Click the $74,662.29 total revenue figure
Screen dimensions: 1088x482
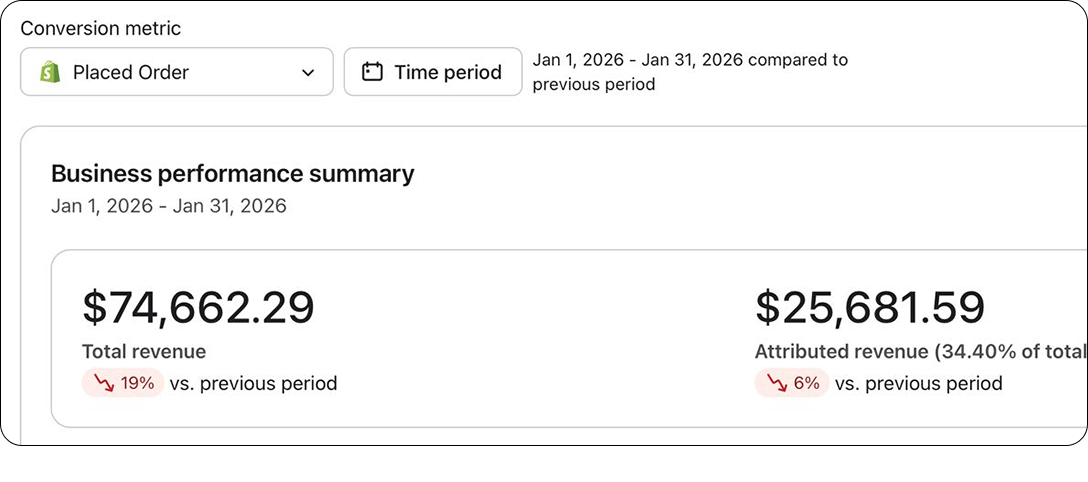pyautogui.click(x=198, y=308)
